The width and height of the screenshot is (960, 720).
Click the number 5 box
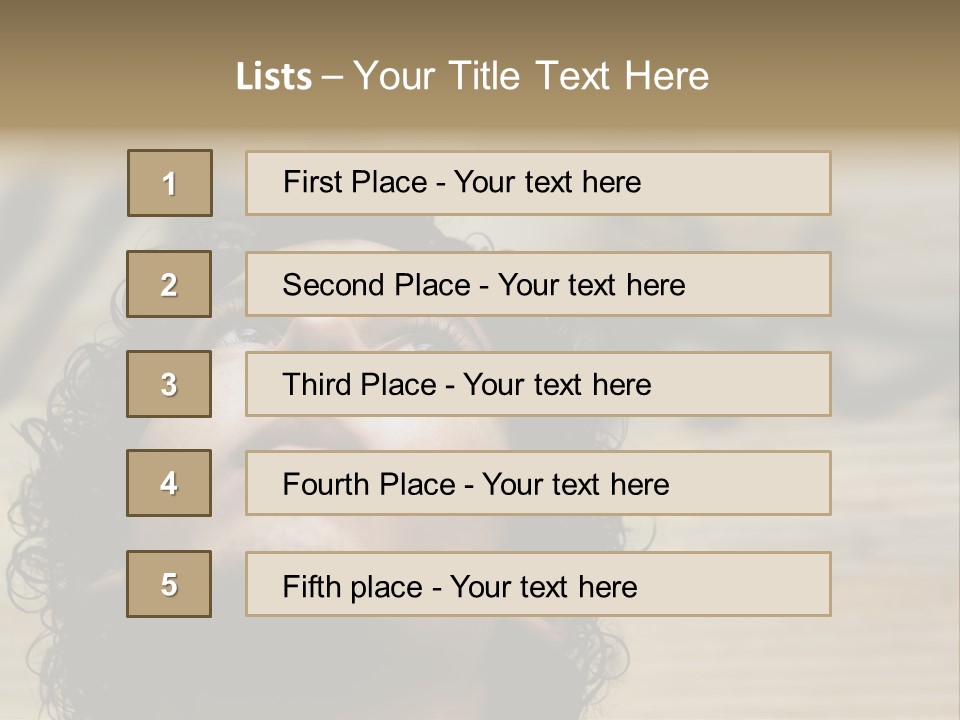(169, 584)
